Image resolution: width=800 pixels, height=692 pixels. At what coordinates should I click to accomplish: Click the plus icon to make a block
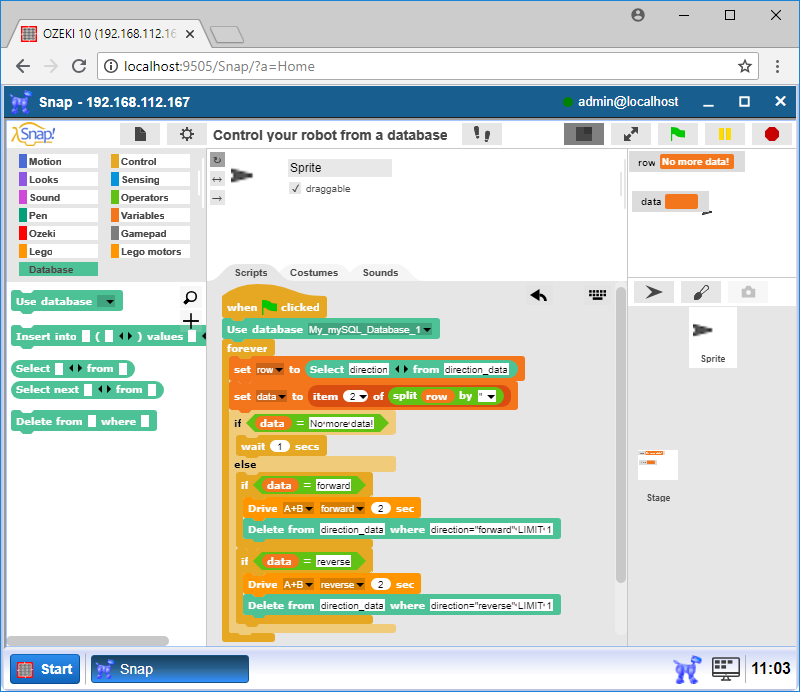190,320
